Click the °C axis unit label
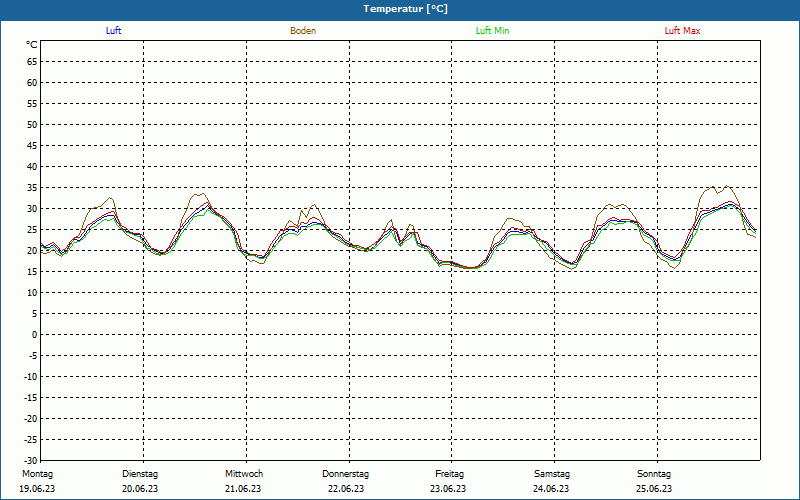Screen dimensions: 800x500 (x=32, y=45)
